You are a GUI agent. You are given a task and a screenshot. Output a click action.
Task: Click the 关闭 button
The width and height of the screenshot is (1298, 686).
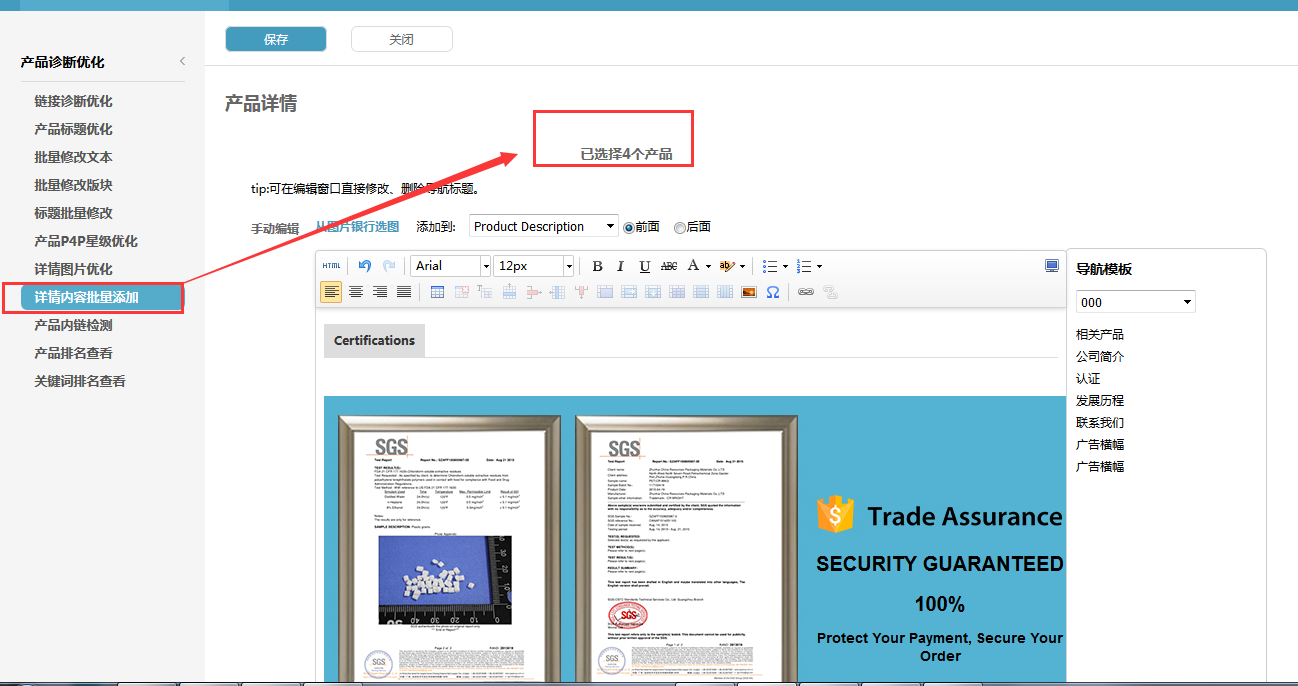coord(402,39)
